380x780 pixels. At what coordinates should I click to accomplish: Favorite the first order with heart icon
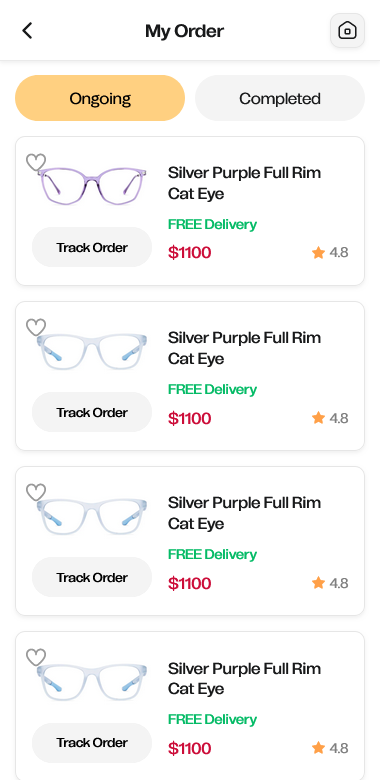coord(36,163)
